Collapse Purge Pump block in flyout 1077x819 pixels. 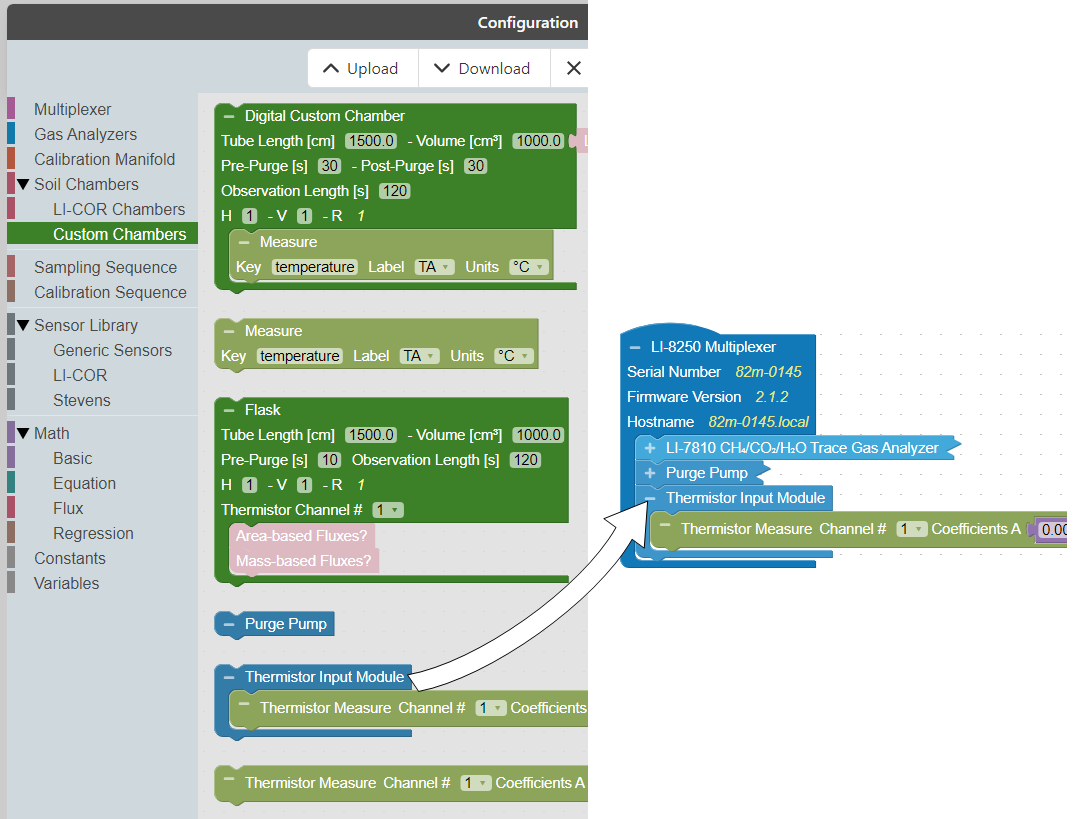(229, 624)
